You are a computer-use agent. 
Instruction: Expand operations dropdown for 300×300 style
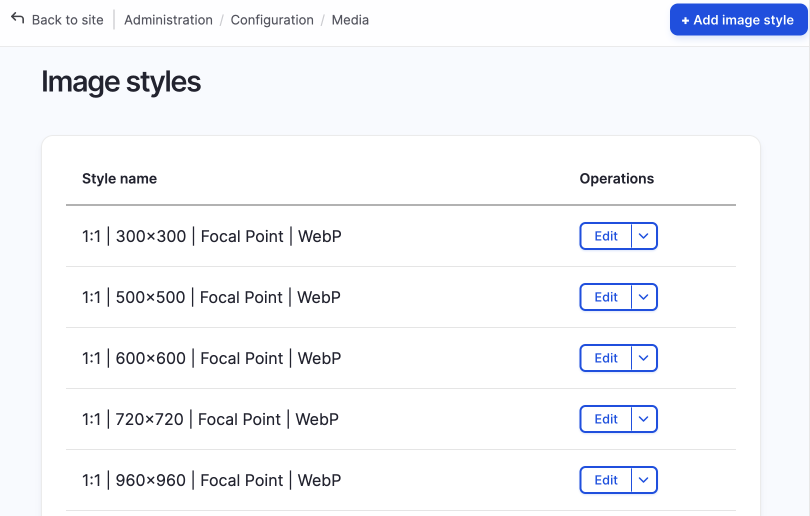tap(644, 236)
